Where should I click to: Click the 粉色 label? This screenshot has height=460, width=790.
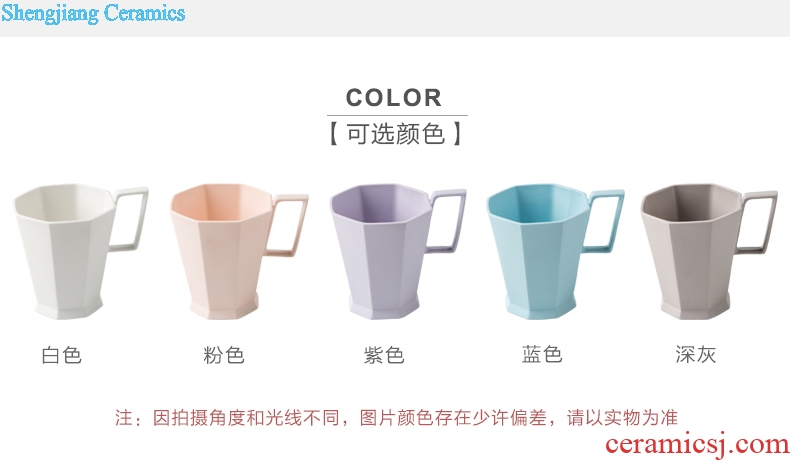224,355
